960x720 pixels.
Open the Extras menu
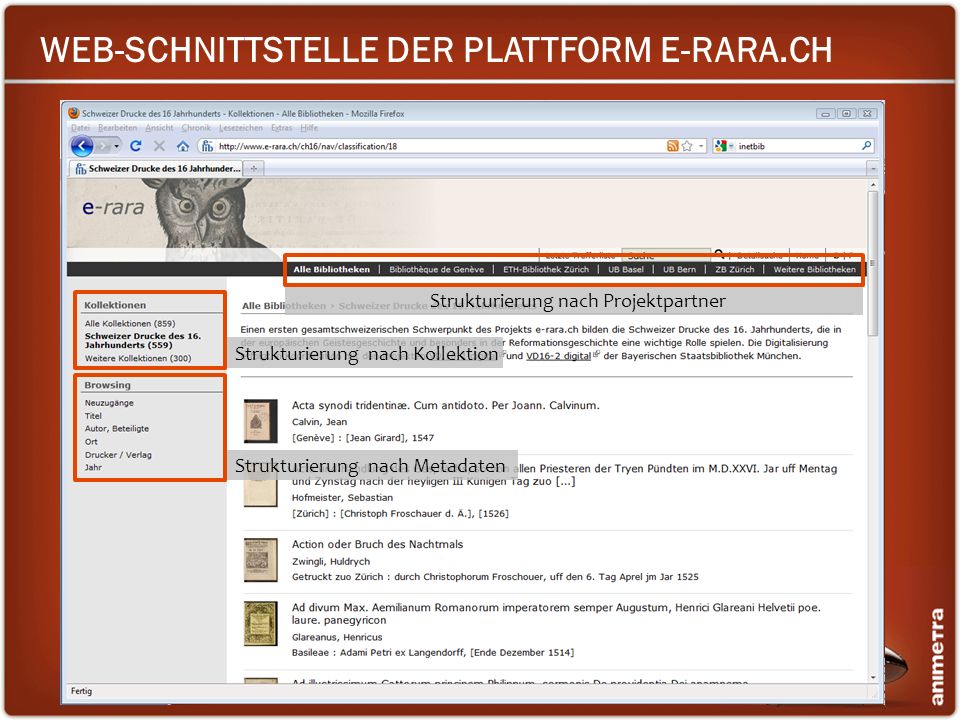[282, 128]
